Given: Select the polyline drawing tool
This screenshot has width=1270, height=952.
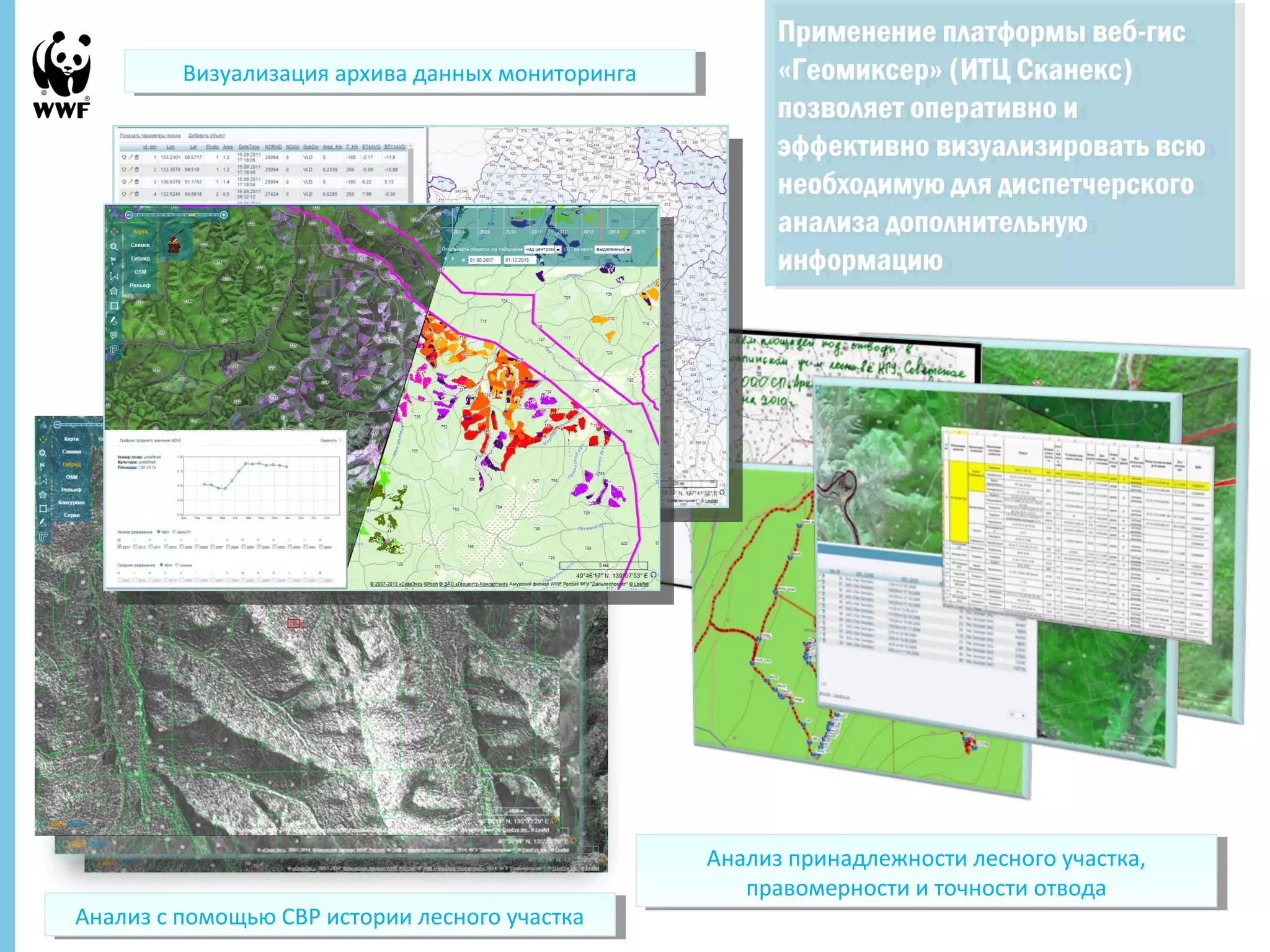Looking at the screenshot, I should (x=114, y=276).
